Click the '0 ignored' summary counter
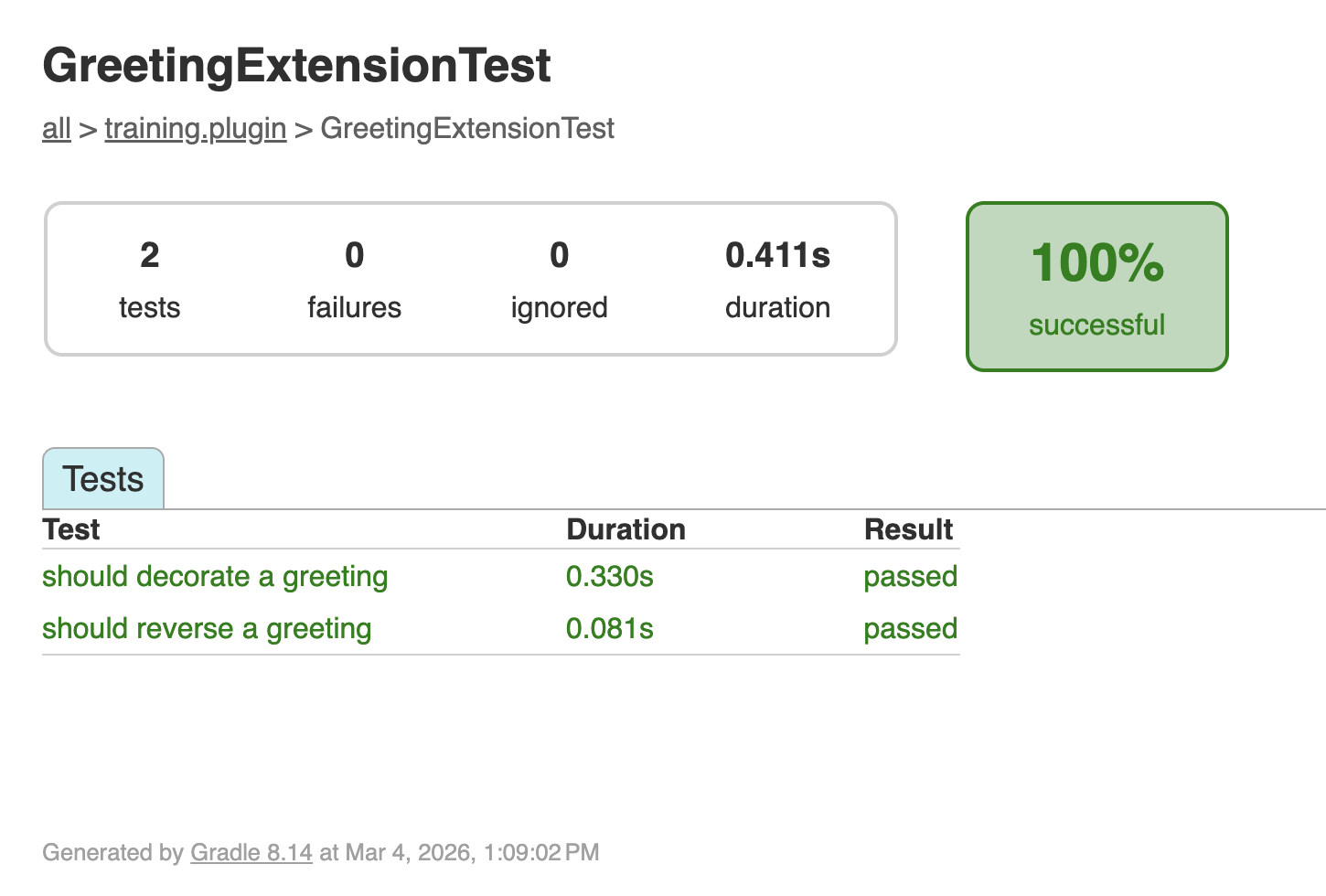 [x=559, y=279]
